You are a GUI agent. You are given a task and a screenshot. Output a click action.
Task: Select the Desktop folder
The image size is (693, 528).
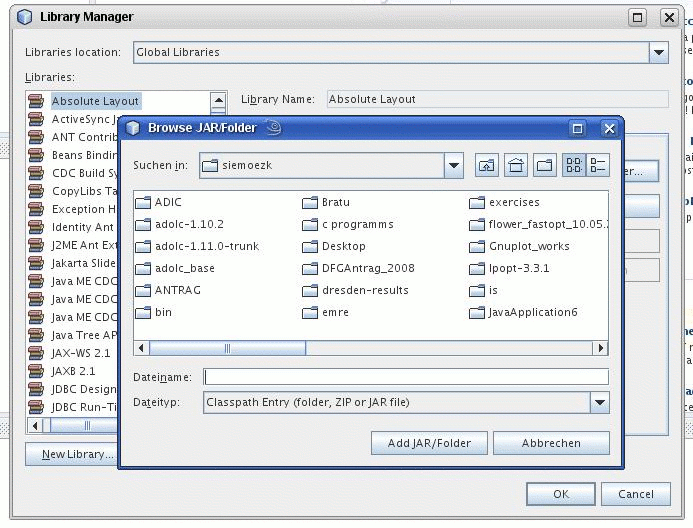pyautogui.click(x=334, y=247)
